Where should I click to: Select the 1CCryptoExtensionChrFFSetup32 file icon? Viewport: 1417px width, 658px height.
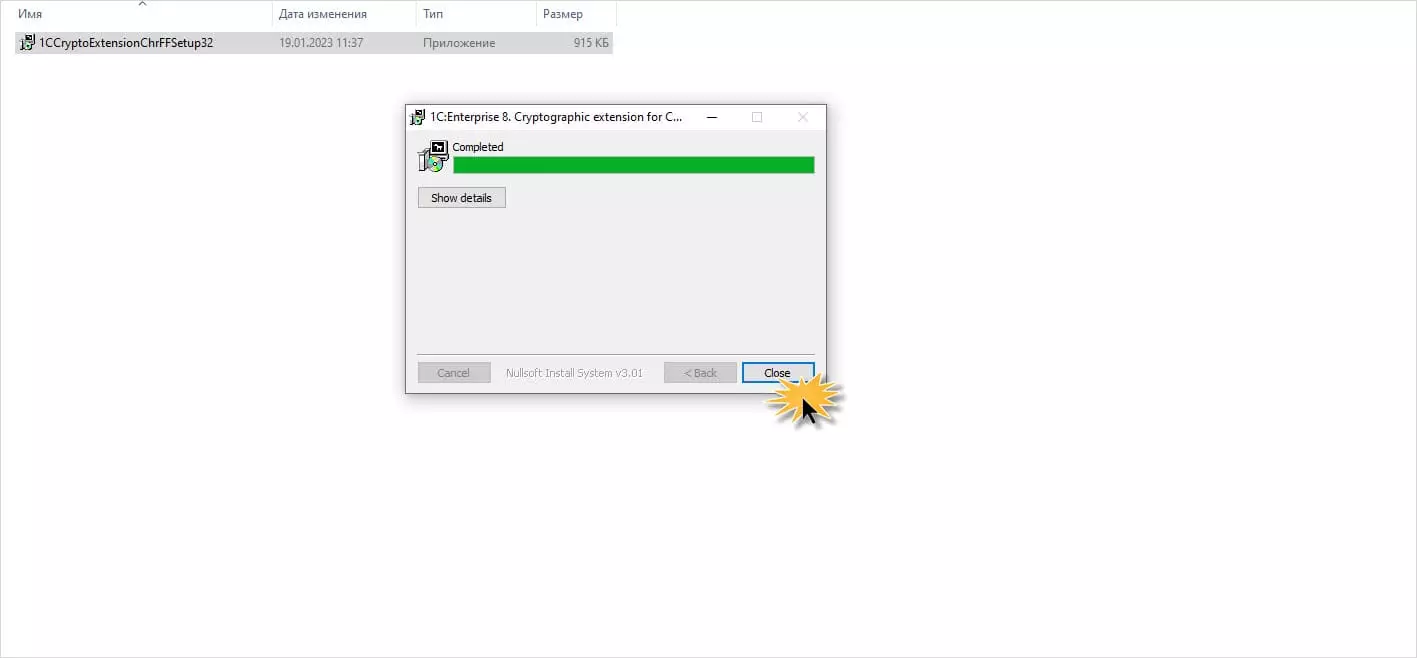[x=27, y=43]
